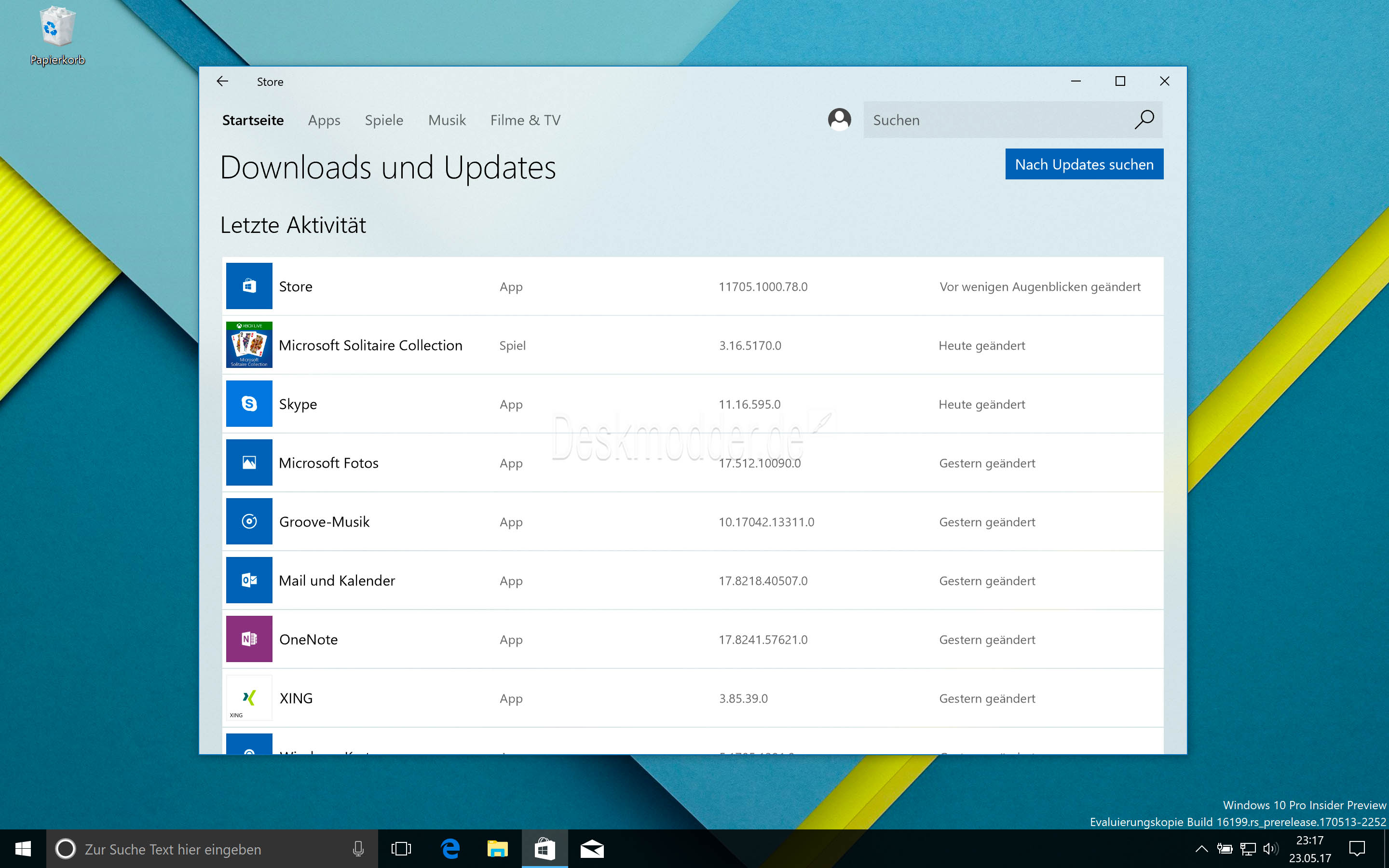Minimize the Store window

[x=1076, y=81]
